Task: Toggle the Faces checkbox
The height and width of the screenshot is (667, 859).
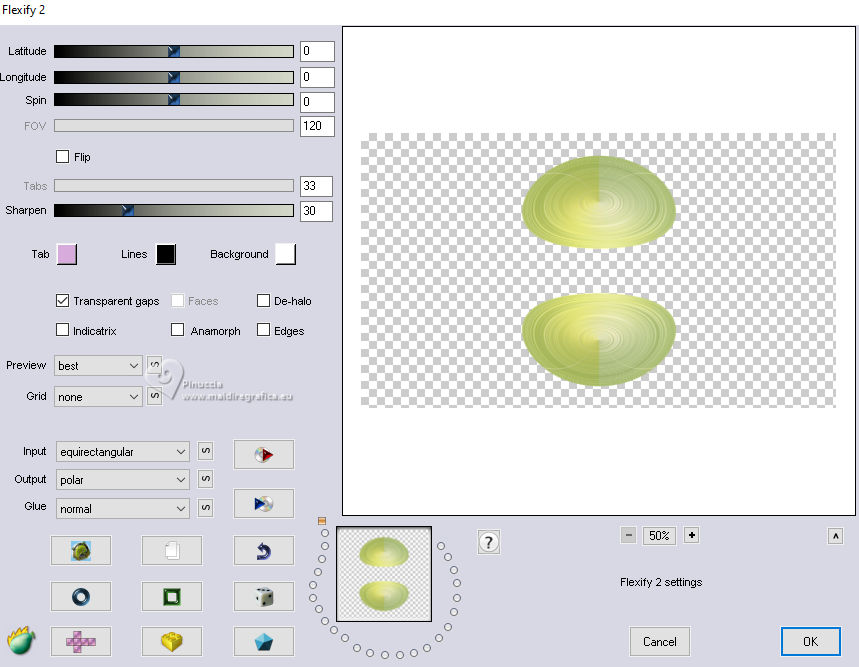Action: click(177, 301)
